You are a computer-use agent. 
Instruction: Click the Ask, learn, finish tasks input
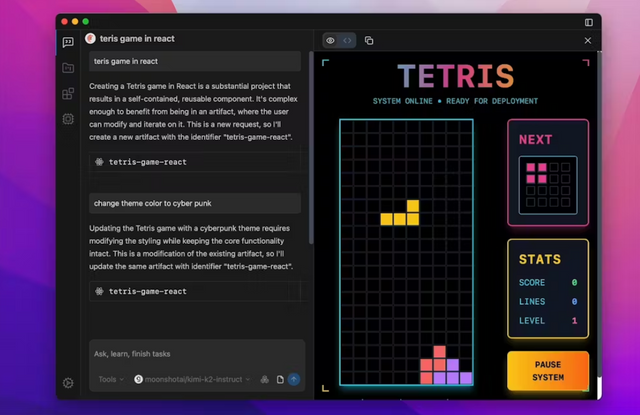[x=197, y=354]
